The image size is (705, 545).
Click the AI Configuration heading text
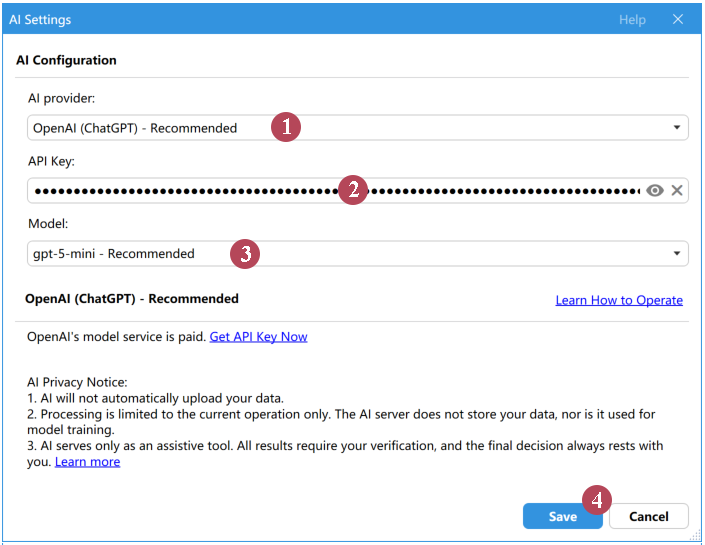pyautogui.click(x=66, y=60)
